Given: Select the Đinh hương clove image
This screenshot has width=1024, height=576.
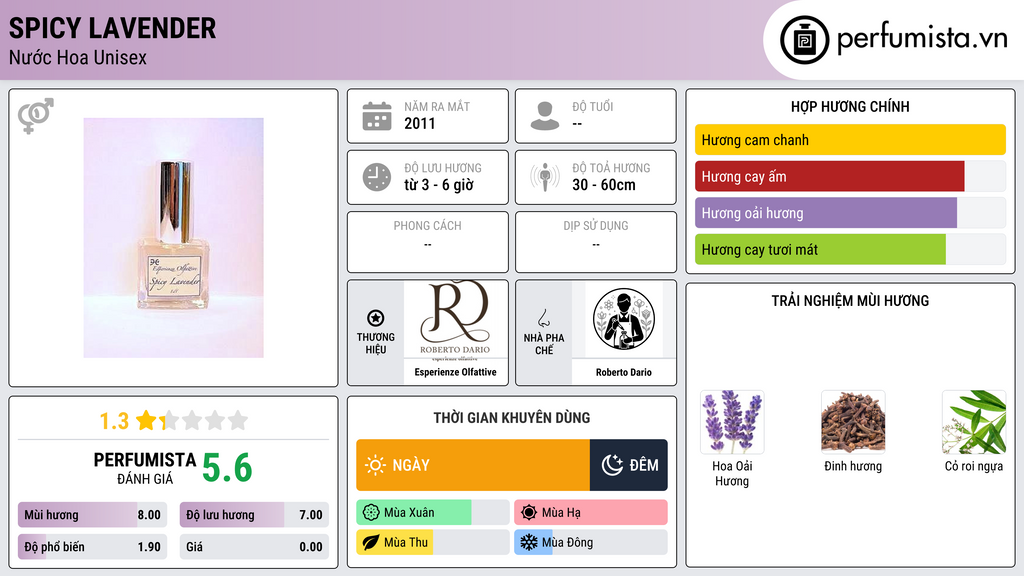Looking at the screenshot, I should [853, 422].
